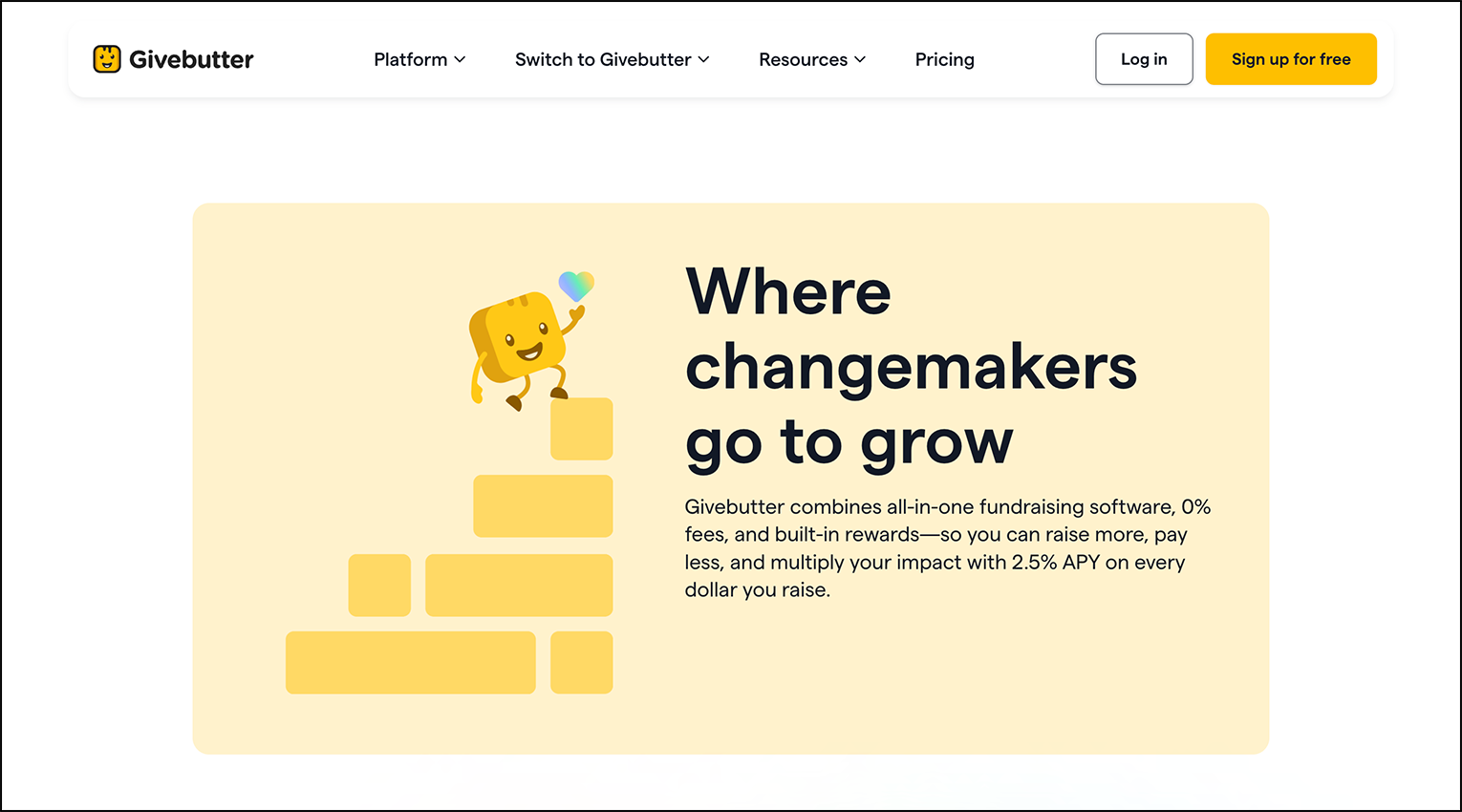Select the middle staircase block in the illustration
Screen dimensions: 1462x812
542,505
